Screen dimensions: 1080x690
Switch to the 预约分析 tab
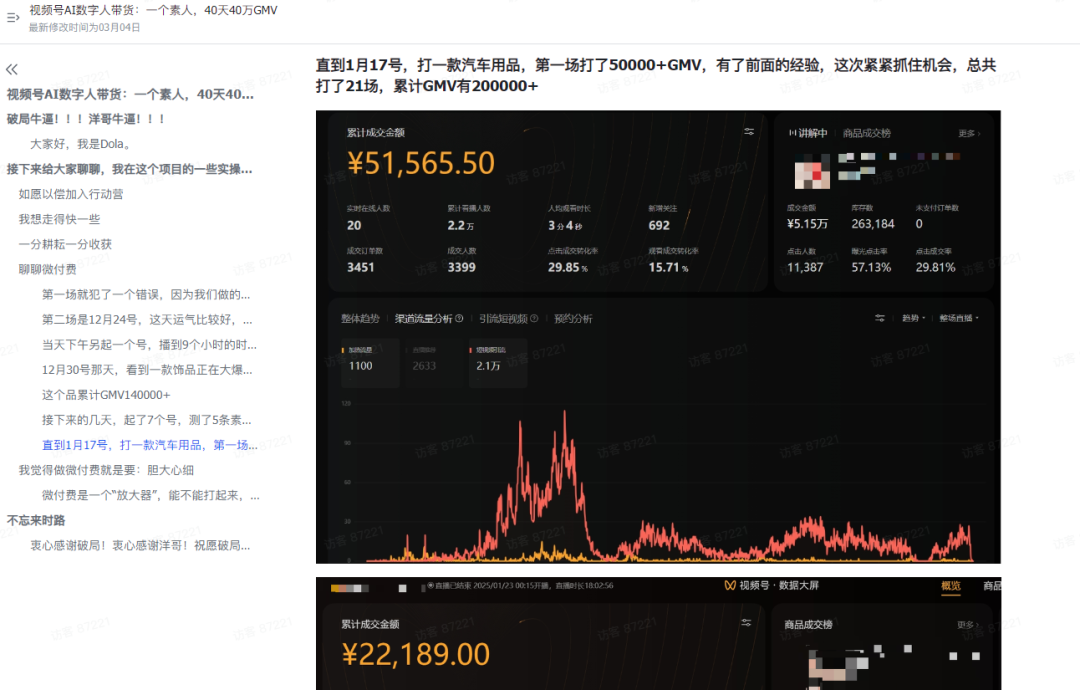click(573, 319)
